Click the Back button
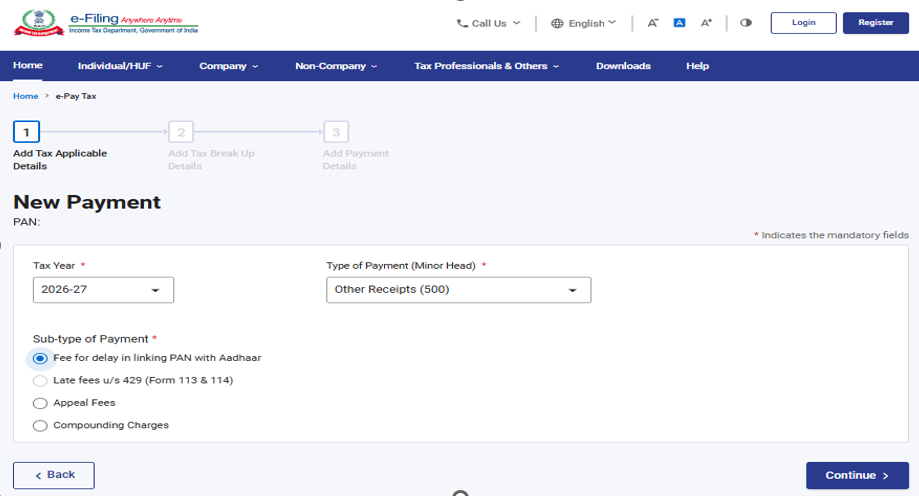This screenshot has height=496, width=919. coord(54,475)
